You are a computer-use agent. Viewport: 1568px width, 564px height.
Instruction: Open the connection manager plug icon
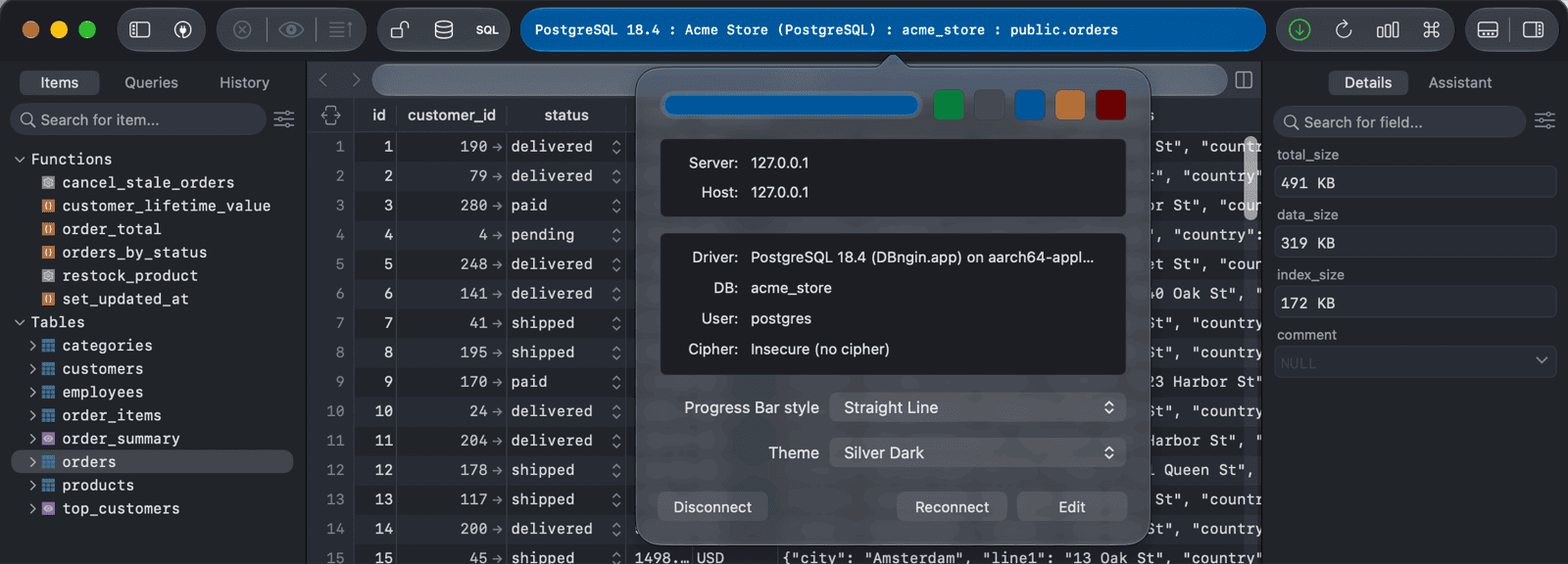pyautogui.click(x=182, y=29)
